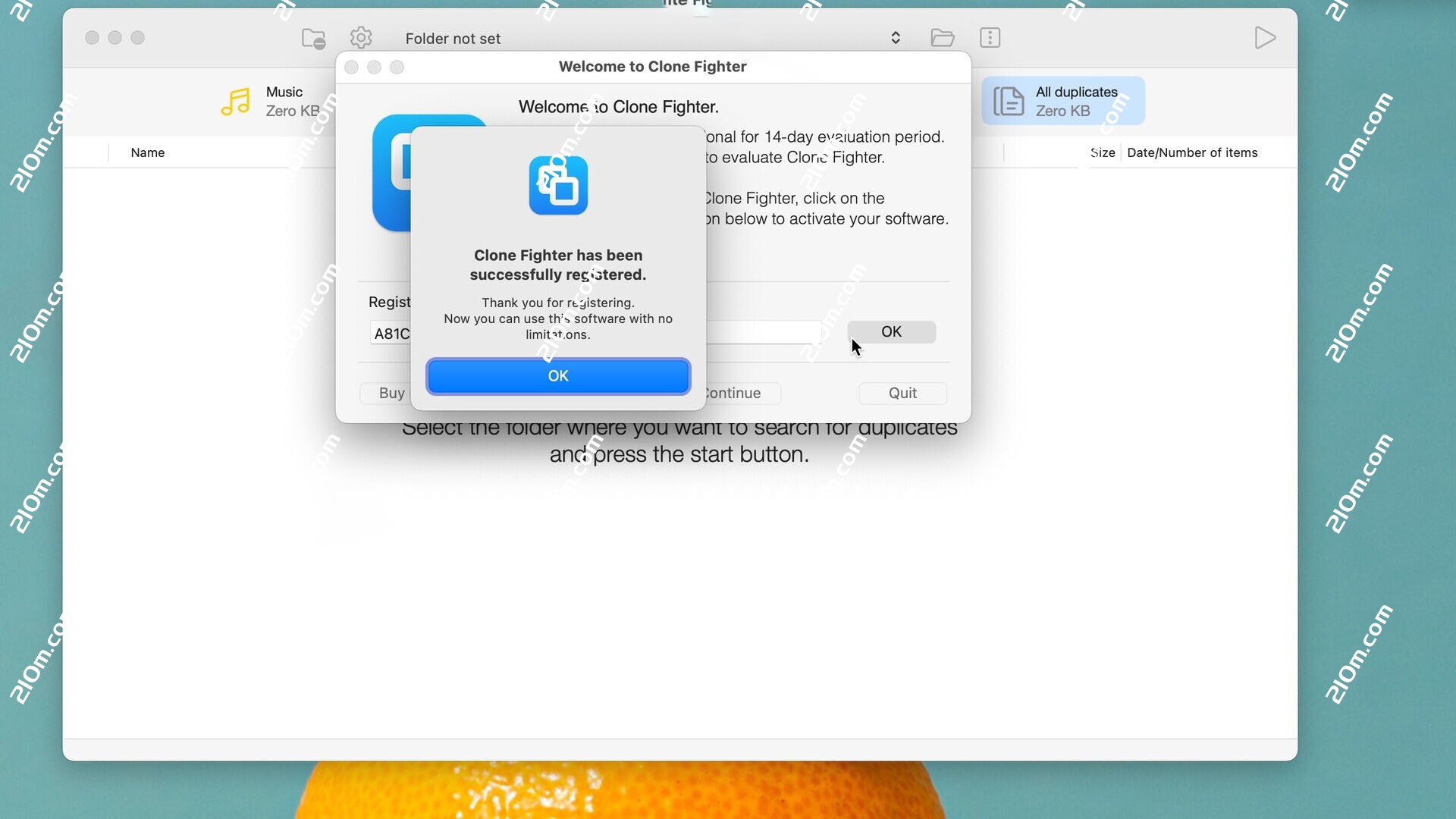Open the folder path dropdown arrows

coord(896,38)
